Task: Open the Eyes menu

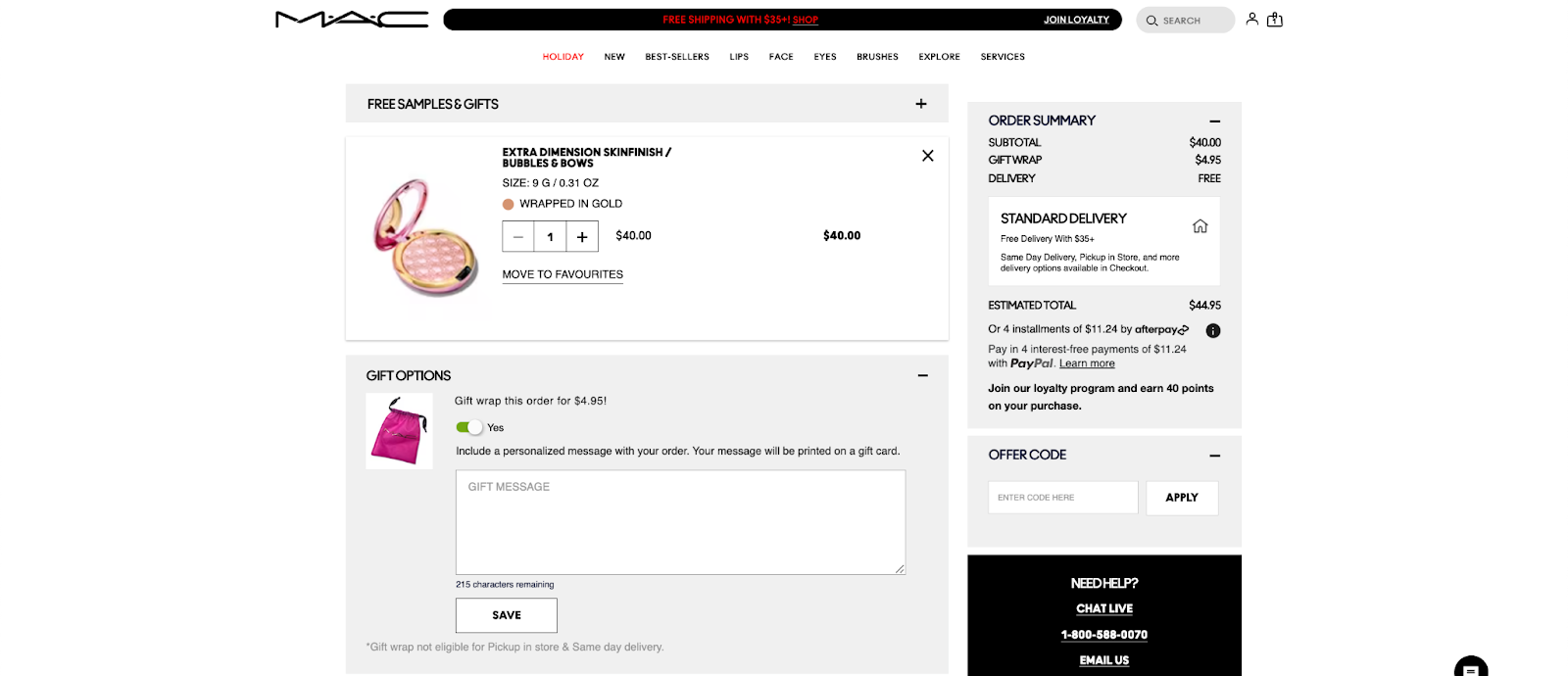Action: (825, 57)
